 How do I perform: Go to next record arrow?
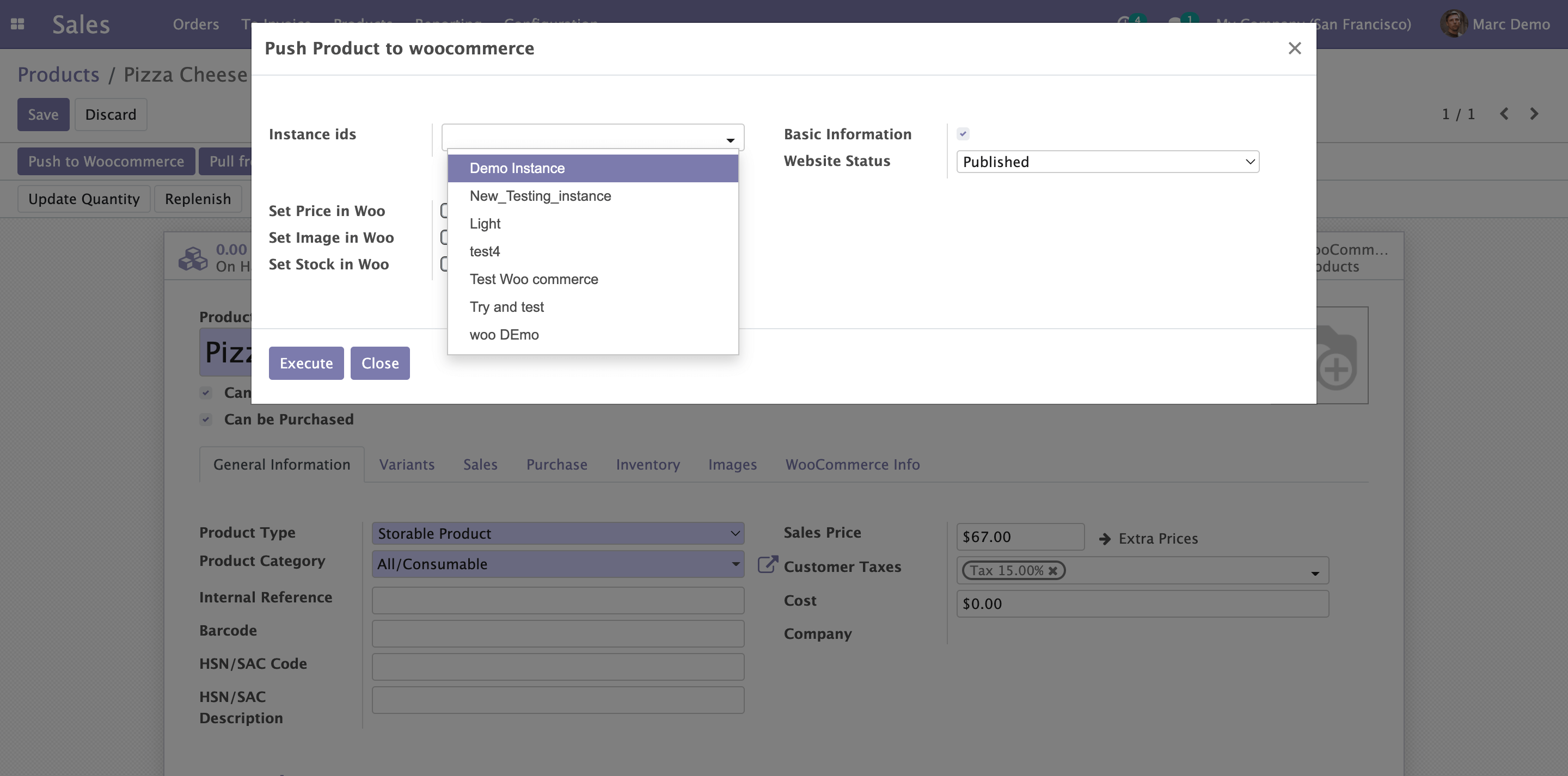tap(1534, 114)
